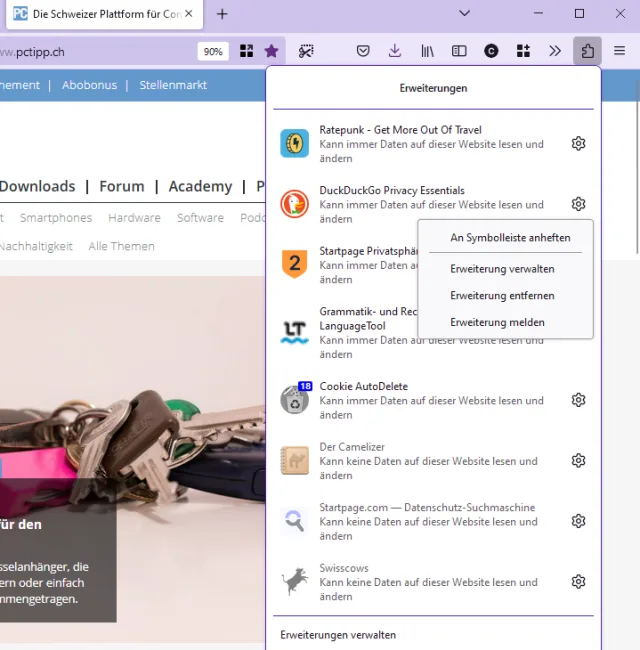Click the Cookie AutoDelete extension icon
640x650 pixels.
[294, 400]
